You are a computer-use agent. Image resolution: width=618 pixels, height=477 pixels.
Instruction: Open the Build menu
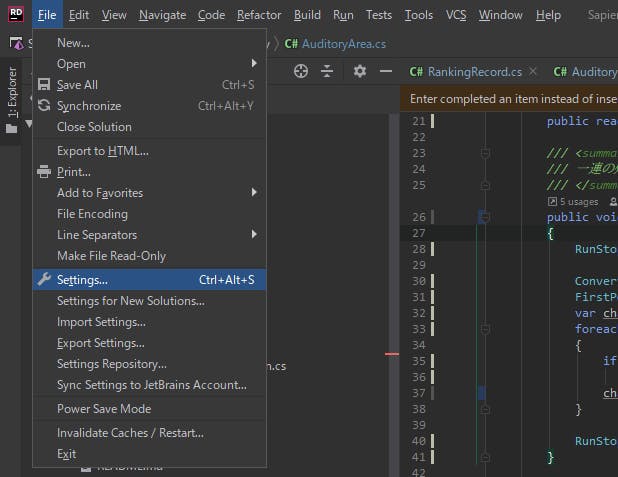(x=307, y=15)
